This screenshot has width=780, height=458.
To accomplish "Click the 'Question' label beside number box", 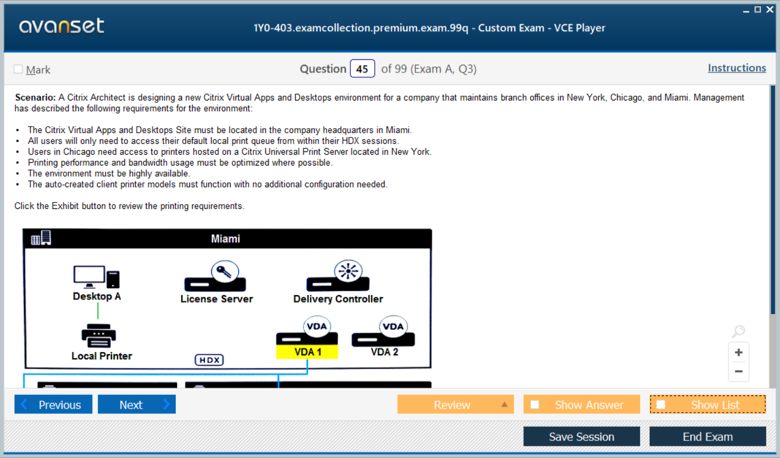I will point(323,69).
